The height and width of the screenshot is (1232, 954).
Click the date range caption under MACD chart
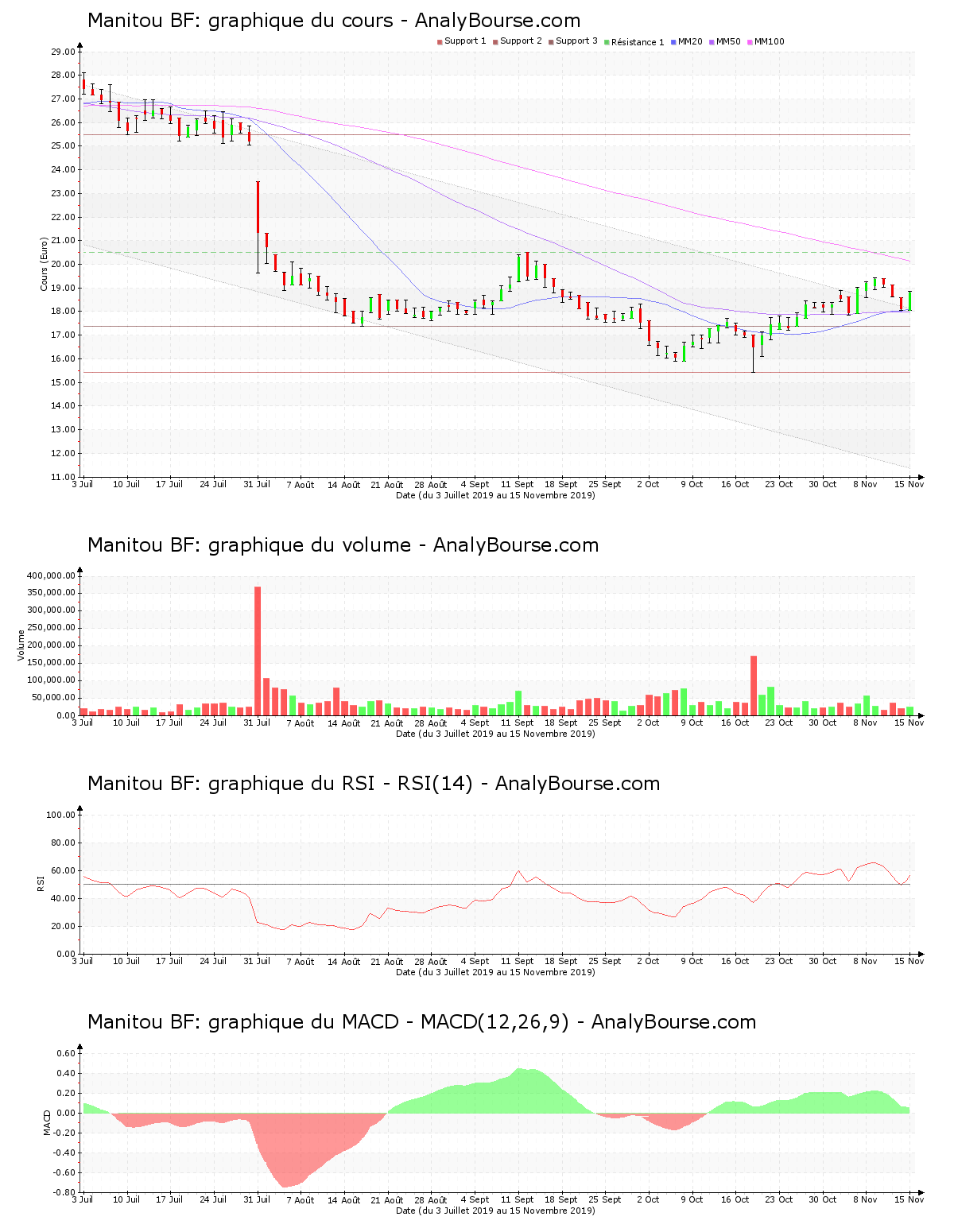(x=495, y=1211)
